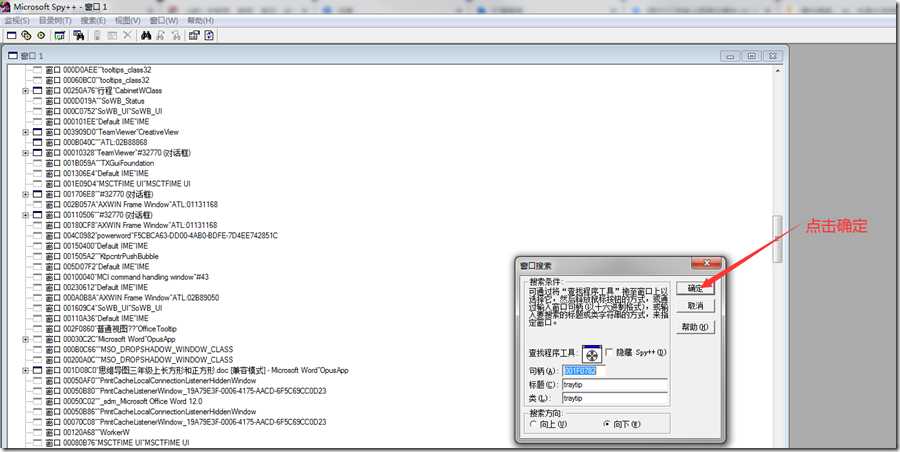The height and width of the screenshot is (452, 900).
Task: Expand the 00110506 #32770 dialog node
Action: [25, 215]
